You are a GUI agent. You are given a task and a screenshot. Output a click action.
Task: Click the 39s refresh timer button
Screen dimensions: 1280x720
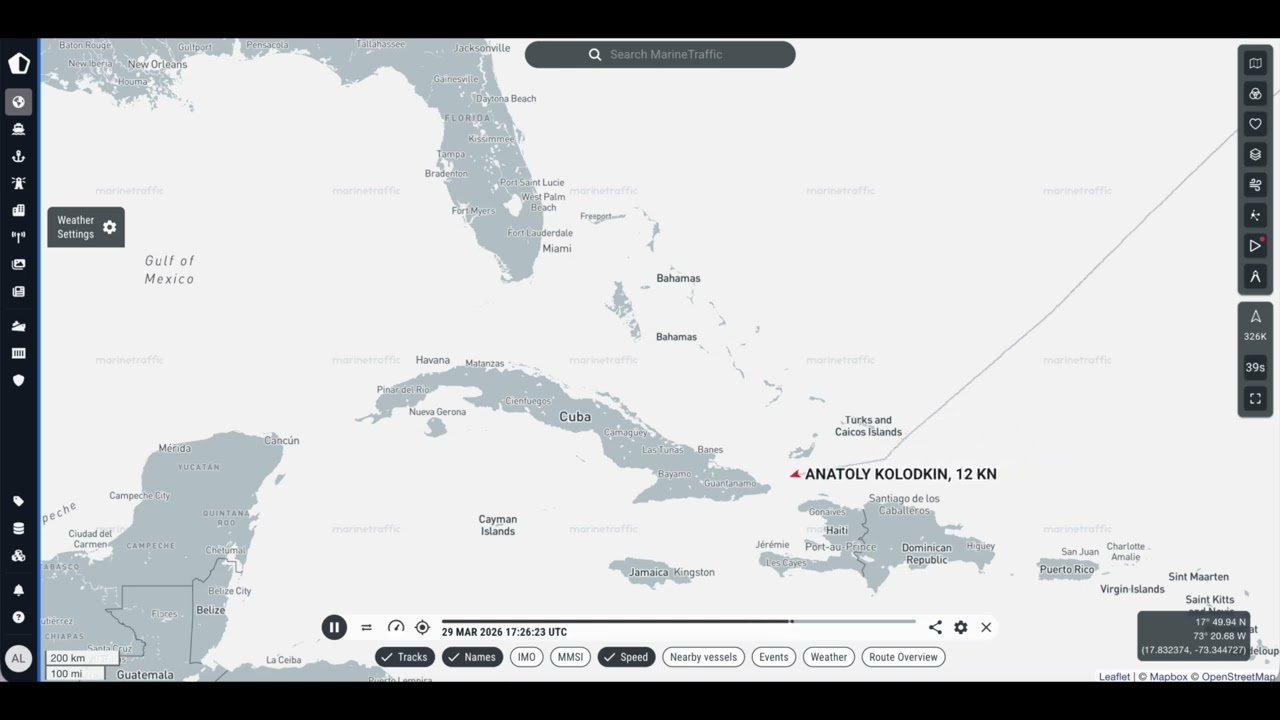tap(1255, 367)
